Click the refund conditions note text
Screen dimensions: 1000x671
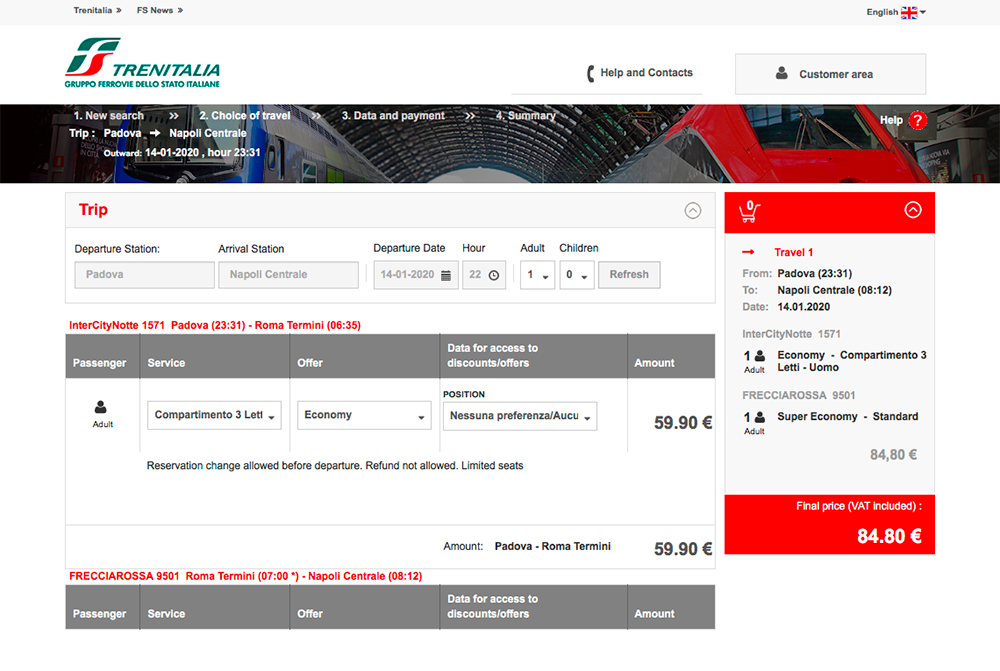[335, 466]
